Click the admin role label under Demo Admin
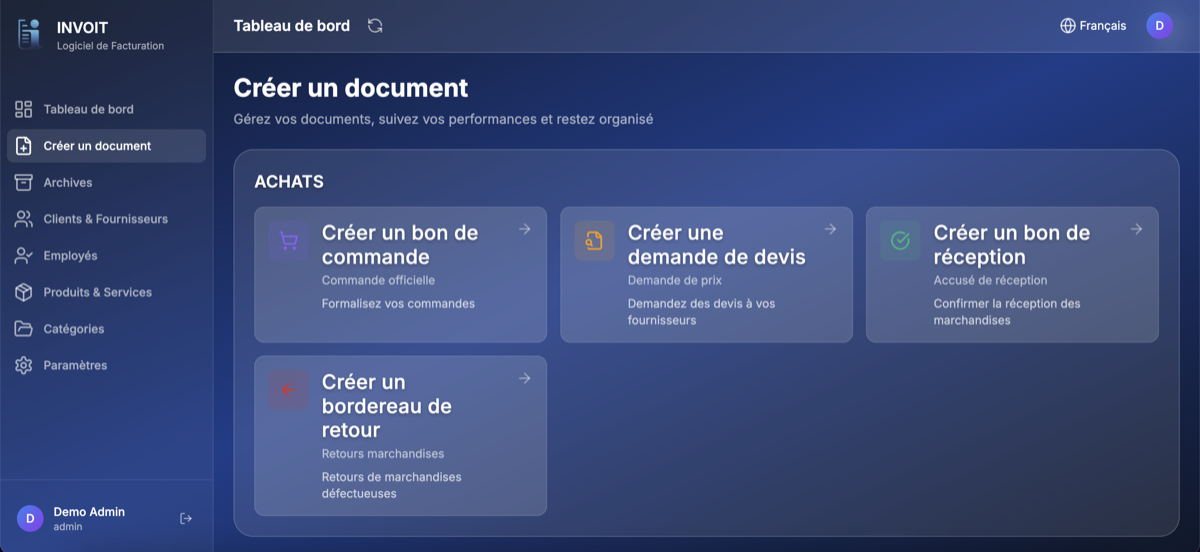The image size is (1200, 552). pyautogui.click(x=68, y=527)
